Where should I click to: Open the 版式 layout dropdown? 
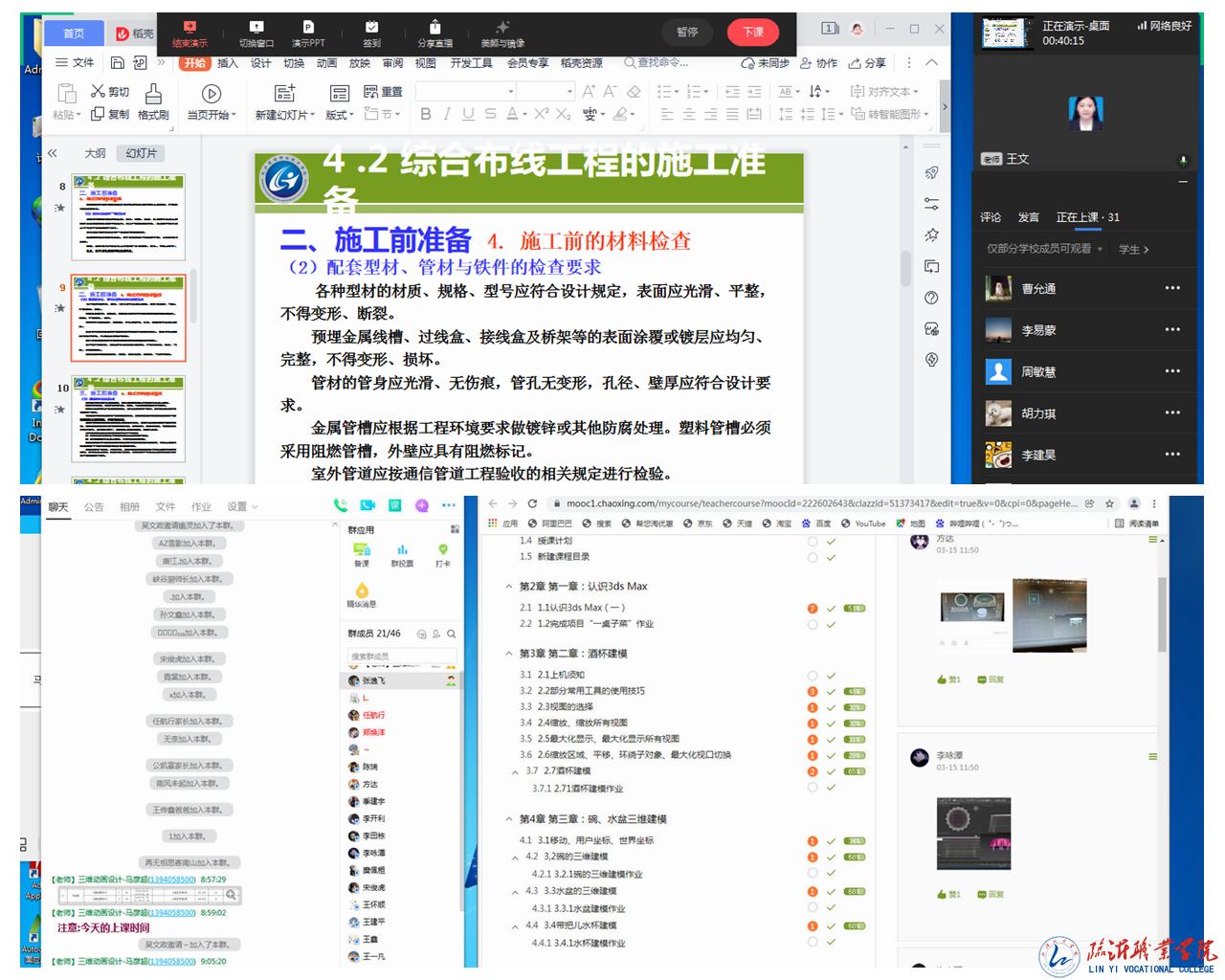pyautogui.click(x=339, y=115)
